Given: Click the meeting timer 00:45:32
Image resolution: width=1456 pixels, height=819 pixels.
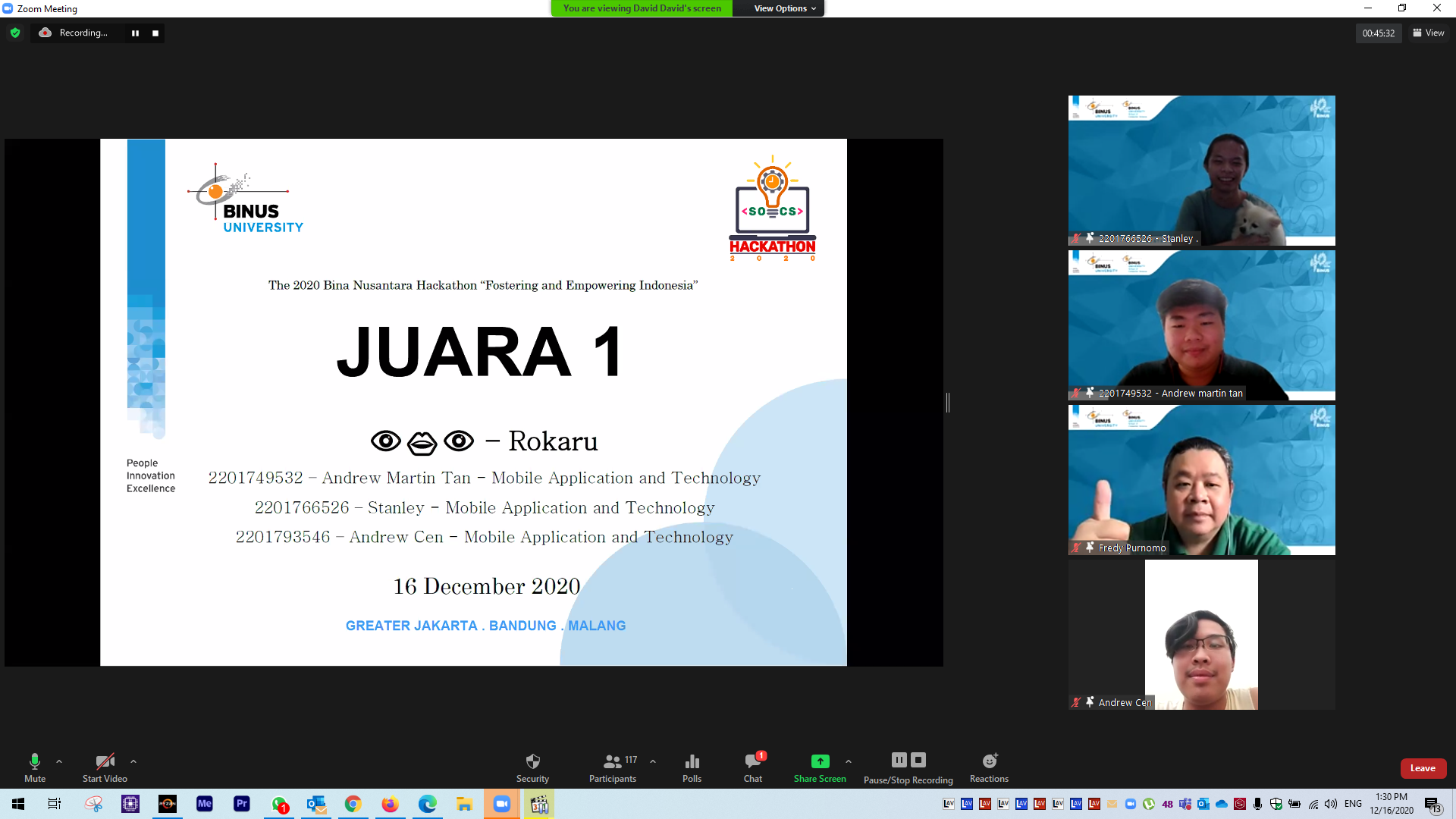Looking at the screenshot, I should click(x=1378, y=33).
